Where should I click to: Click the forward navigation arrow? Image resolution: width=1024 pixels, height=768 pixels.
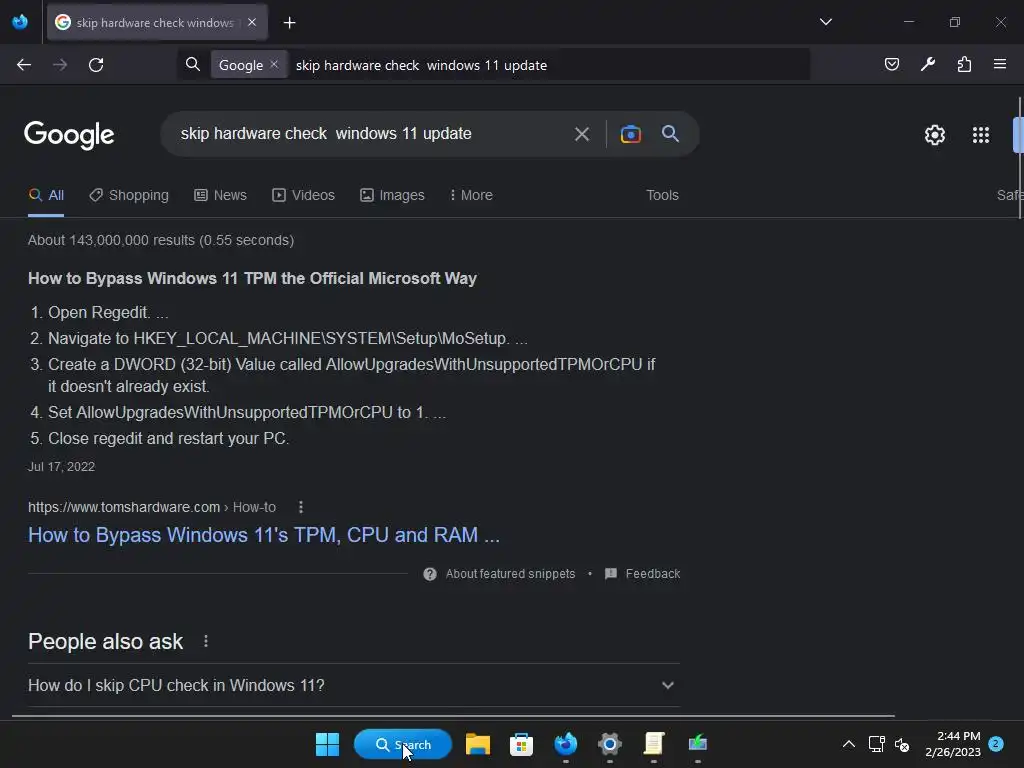pos(60,65)
